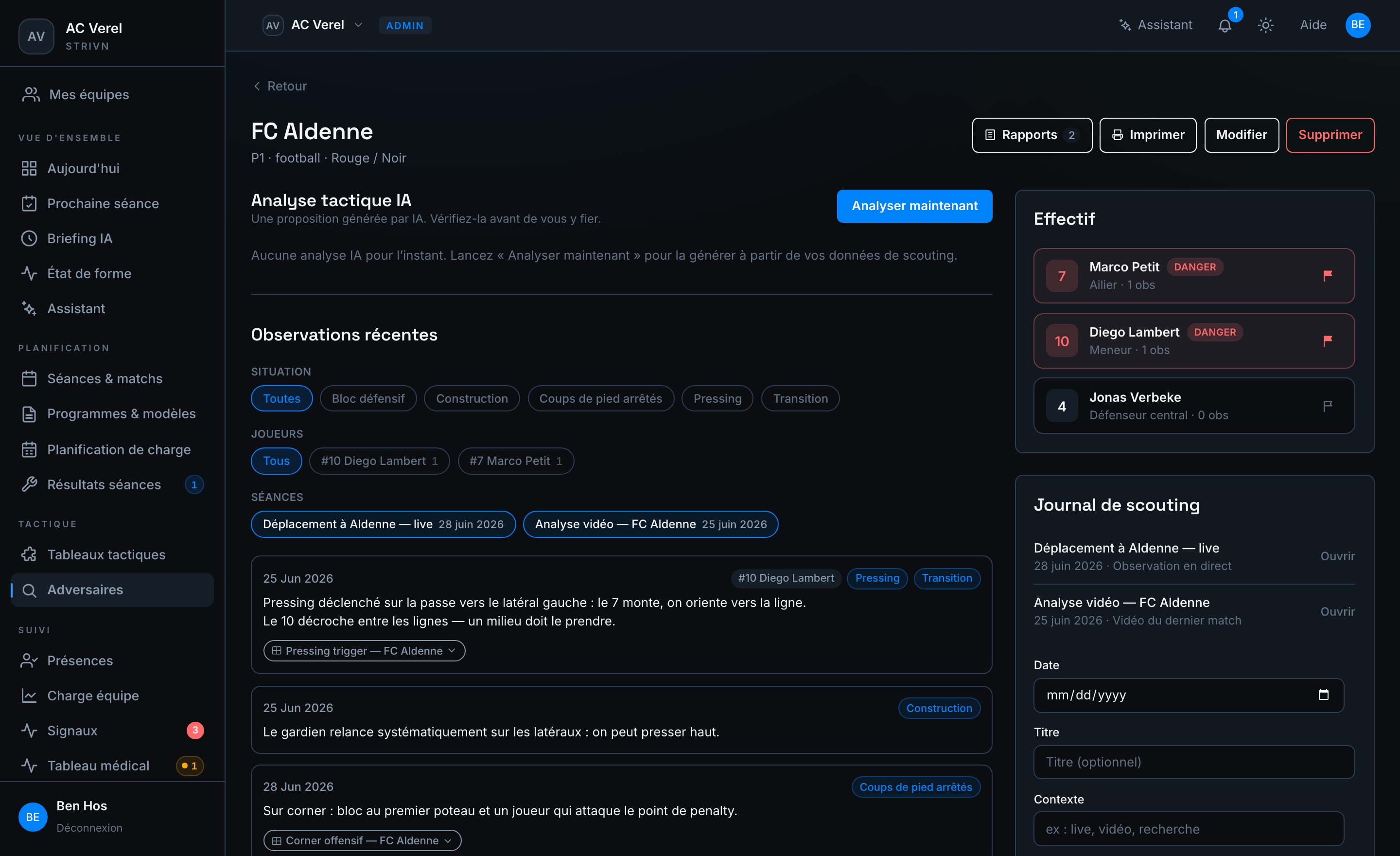Click Analyser maintenant button

[914, 206]
